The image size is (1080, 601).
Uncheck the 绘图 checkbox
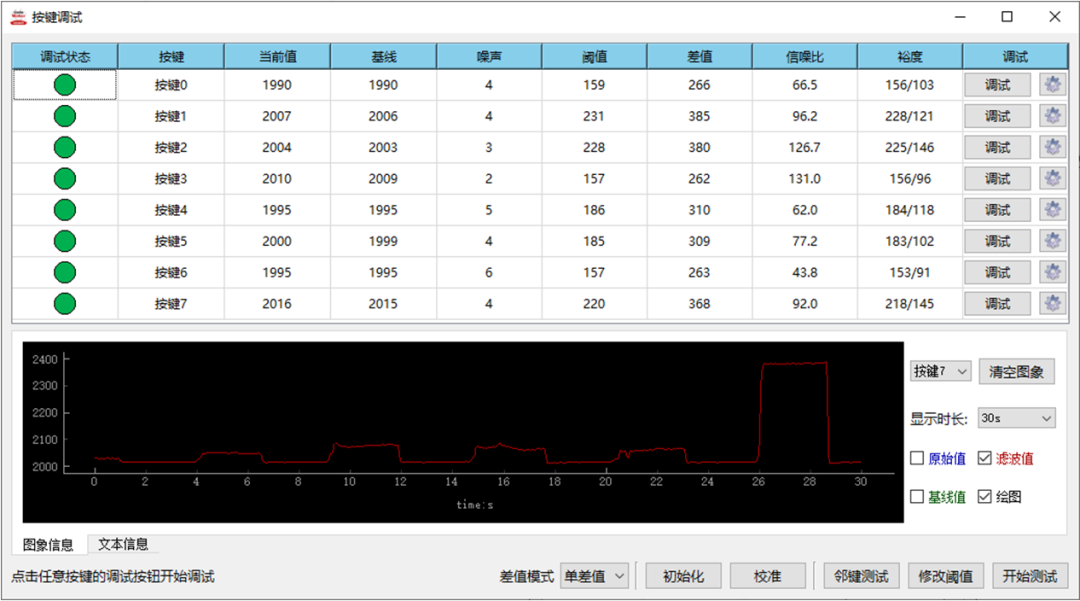click(985, 496)
